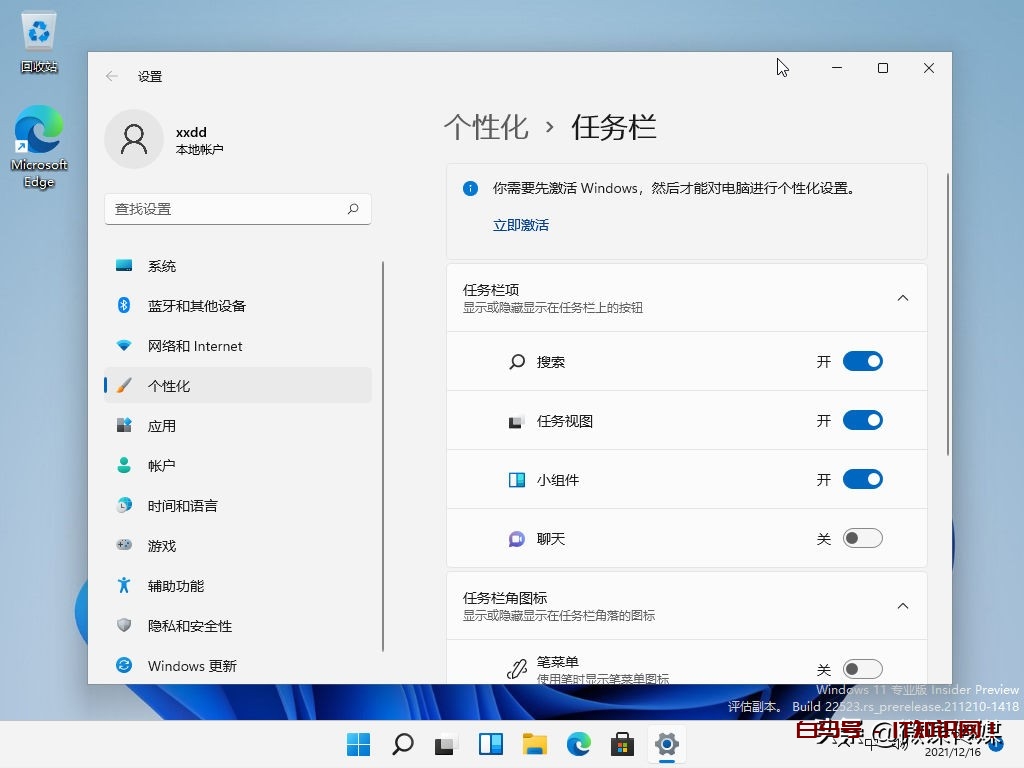Go to Windows 更新 in the sidebar
The height and width of the screenshot is (768, 1024).
point(192,666)
